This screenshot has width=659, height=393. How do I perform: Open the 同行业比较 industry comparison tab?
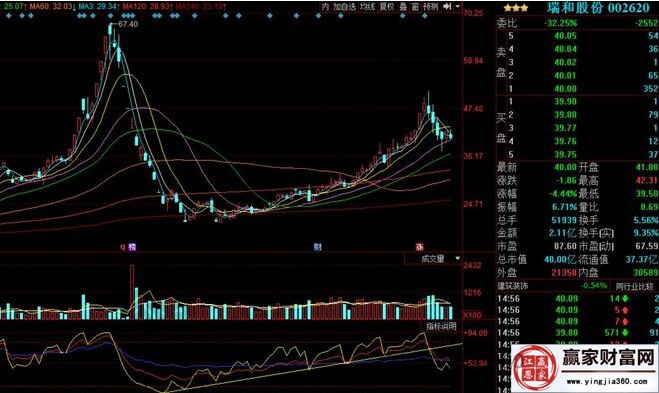pyautogui.click(x=635, y=287)
